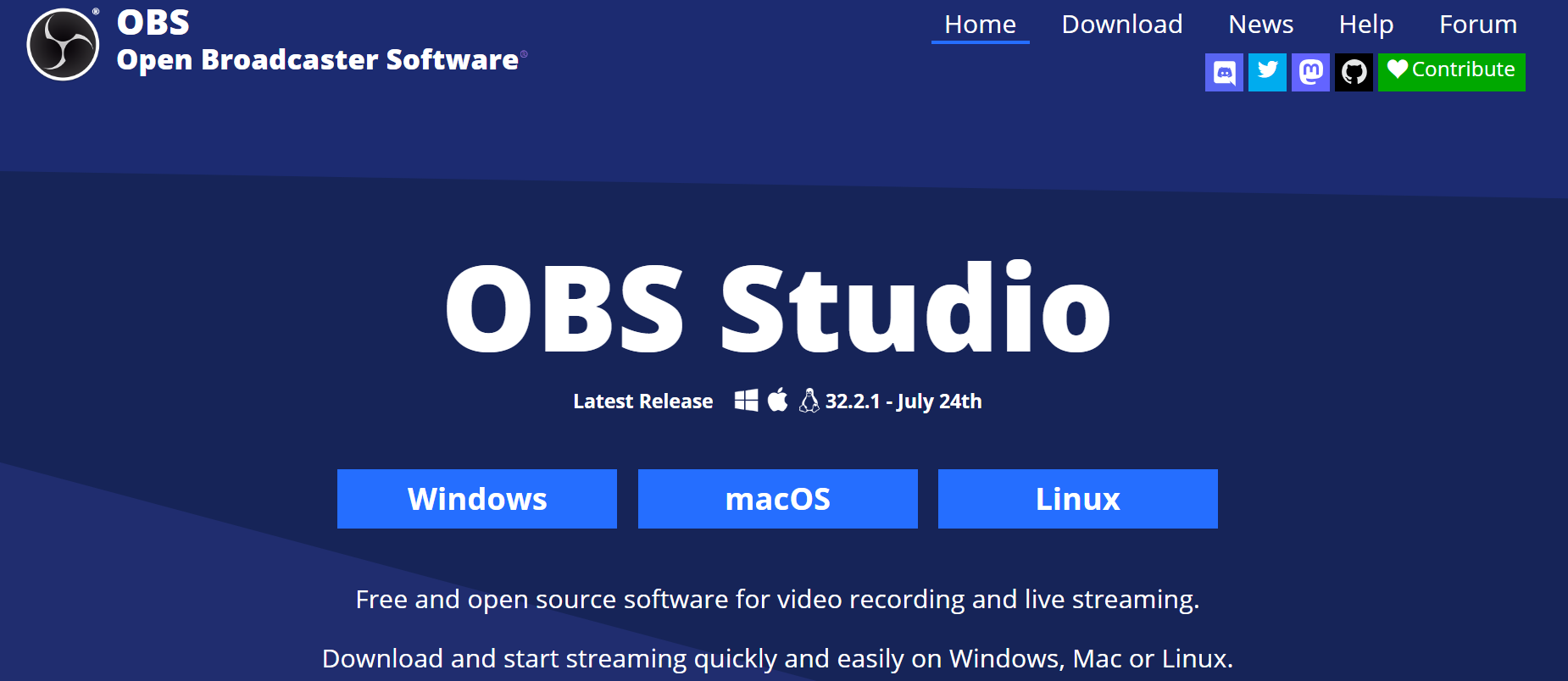Go to the Home nav item

980,25
